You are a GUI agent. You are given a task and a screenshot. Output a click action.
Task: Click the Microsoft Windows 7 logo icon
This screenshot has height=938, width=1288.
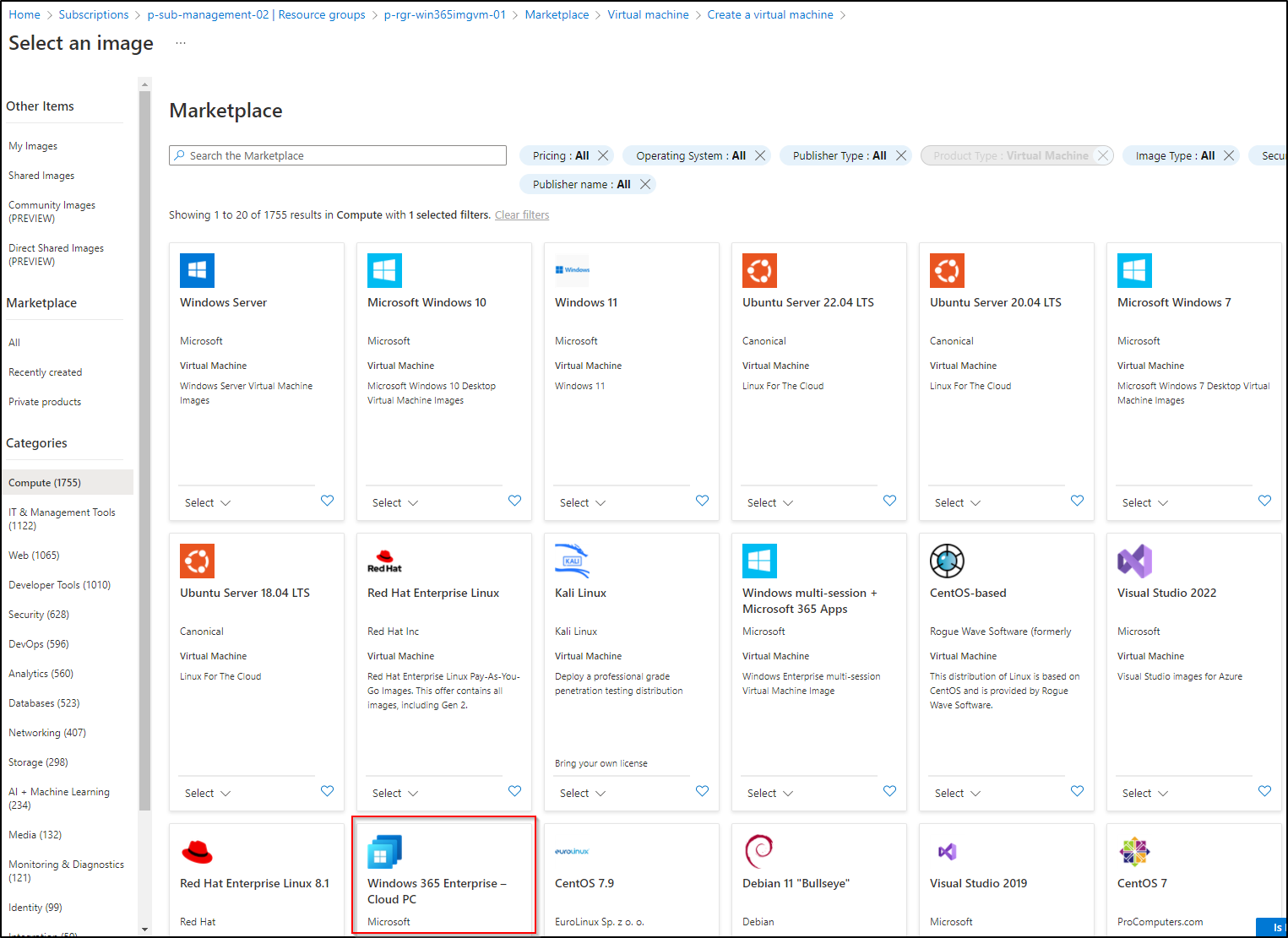coord(1134,271)
